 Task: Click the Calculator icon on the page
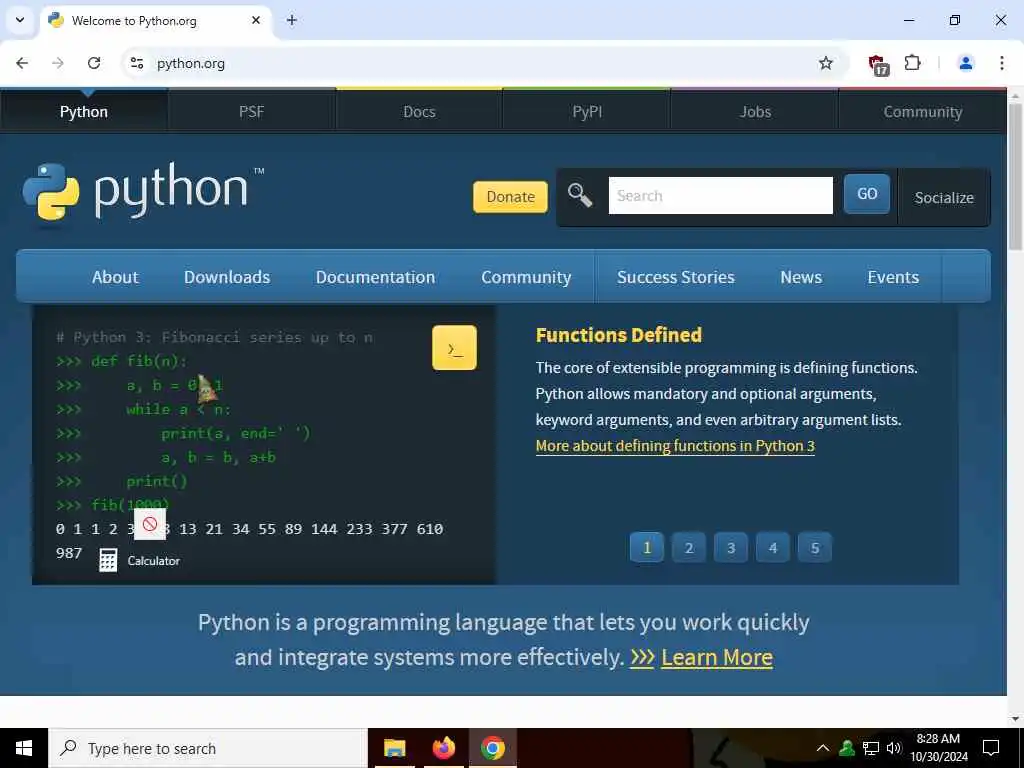(108, 560)
